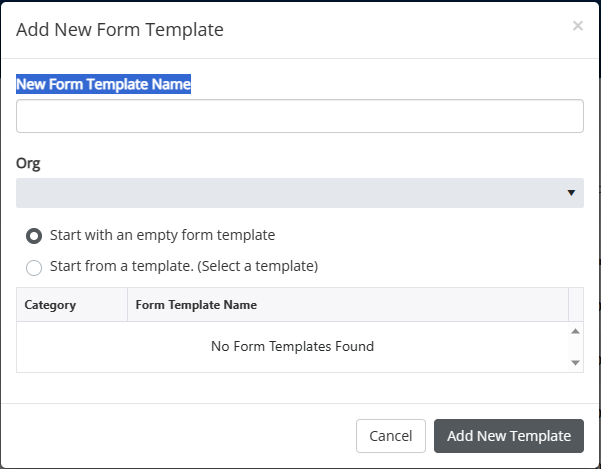Click the scroll down arrow in template list

[575, 362]
